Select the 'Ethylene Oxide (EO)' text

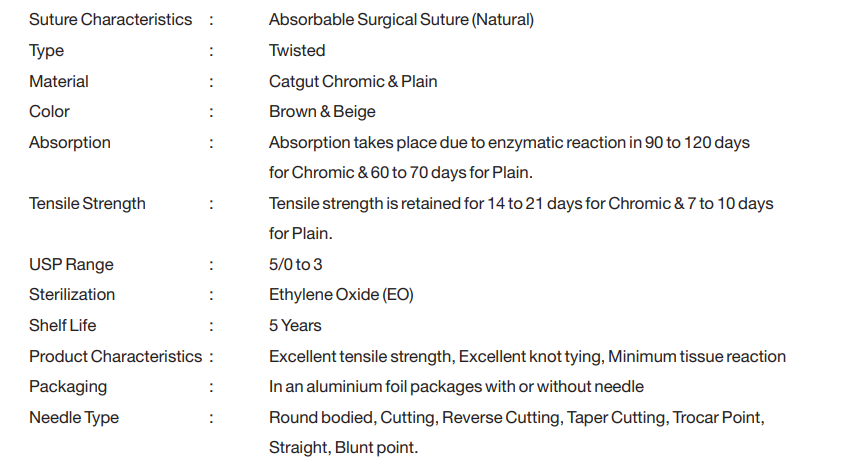coord(341,295)
